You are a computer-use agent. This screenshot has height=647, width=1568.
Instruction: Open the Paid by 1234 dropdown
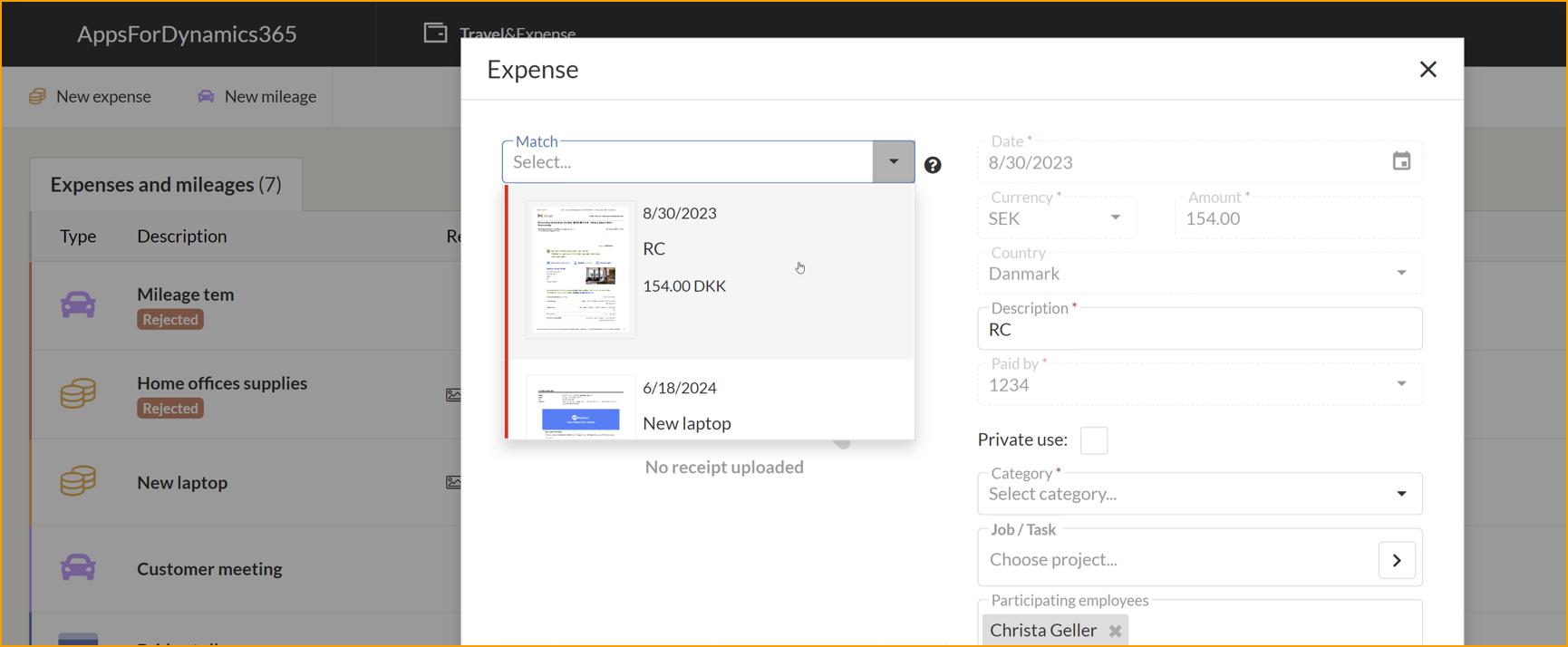pyautogui.click(x=1401, y=384)
